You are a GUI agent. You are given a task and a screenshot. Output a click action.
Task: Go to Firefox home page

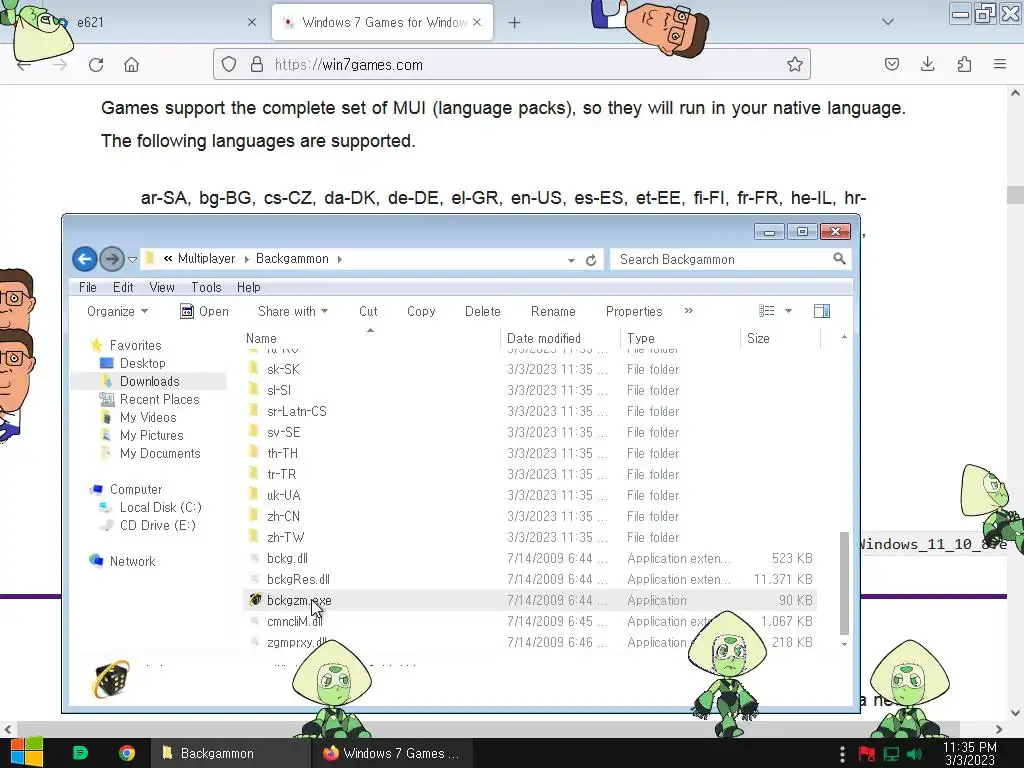click(131, 65)
